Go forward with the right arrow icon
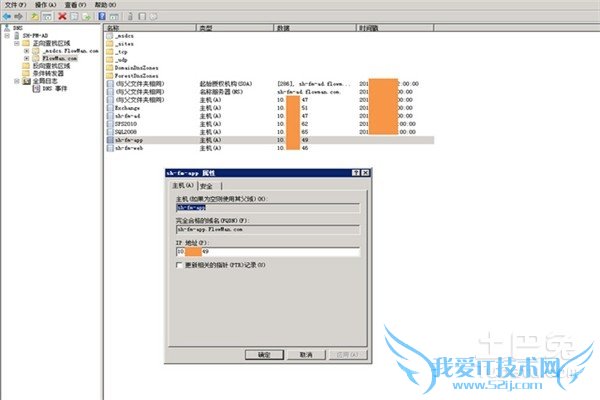Image resolution: width=600 pixels, height=400 pixels. (x=18, y=16)
